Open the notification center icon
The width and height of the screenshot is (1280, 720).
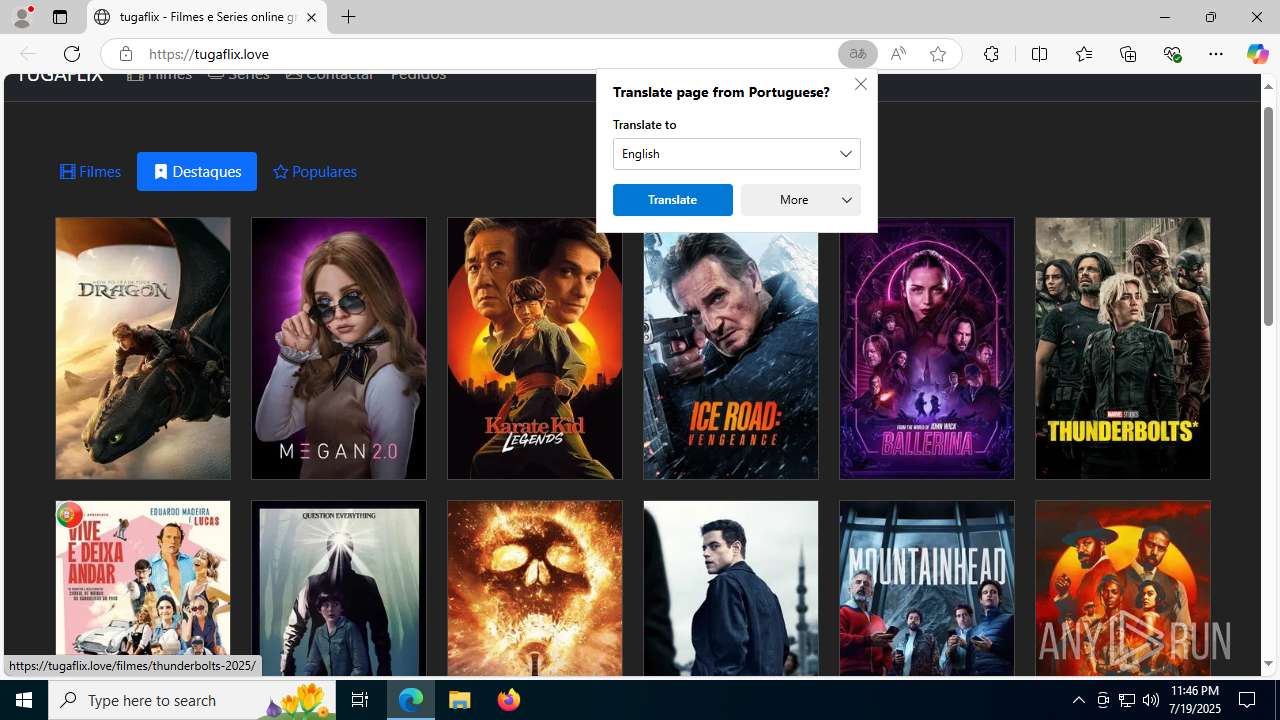[x=1248, y=700]
